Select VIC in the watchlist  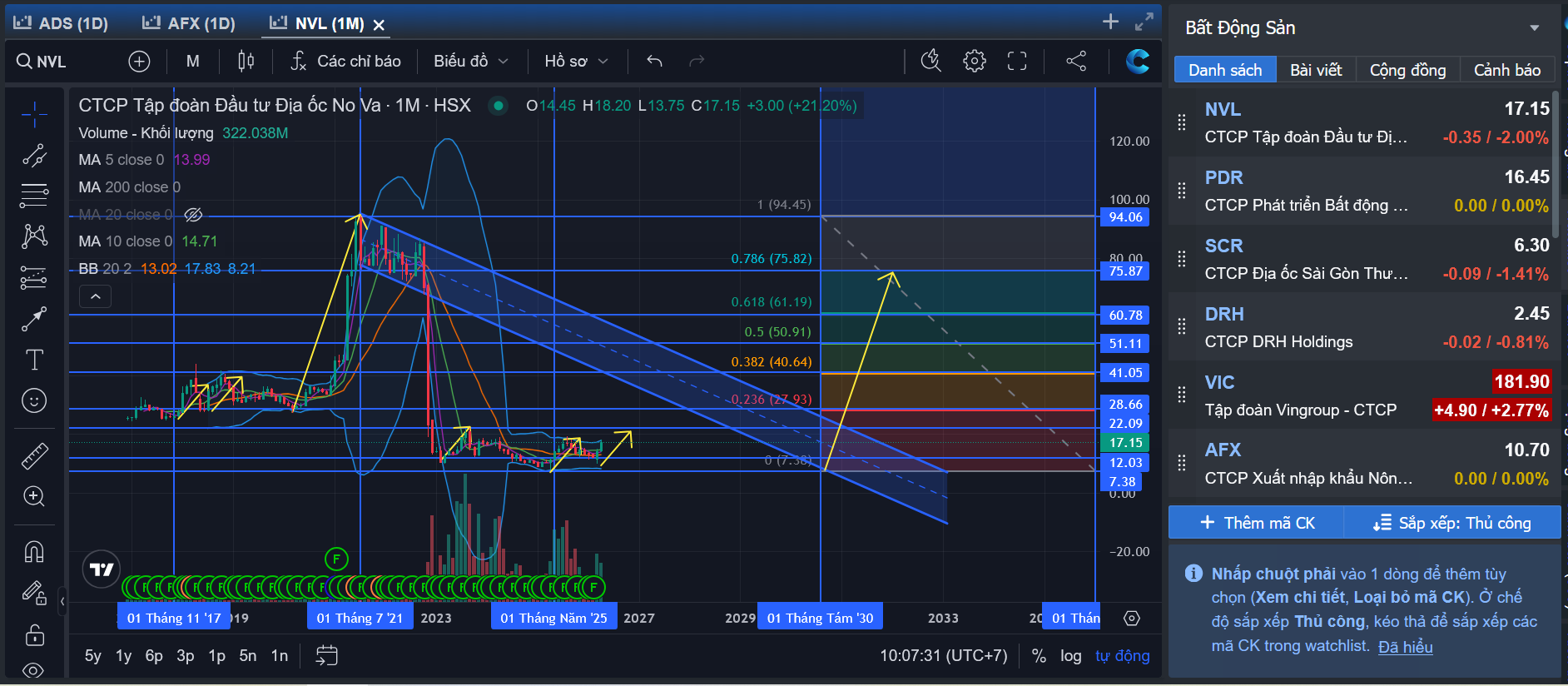click(x=1362, y=395)
